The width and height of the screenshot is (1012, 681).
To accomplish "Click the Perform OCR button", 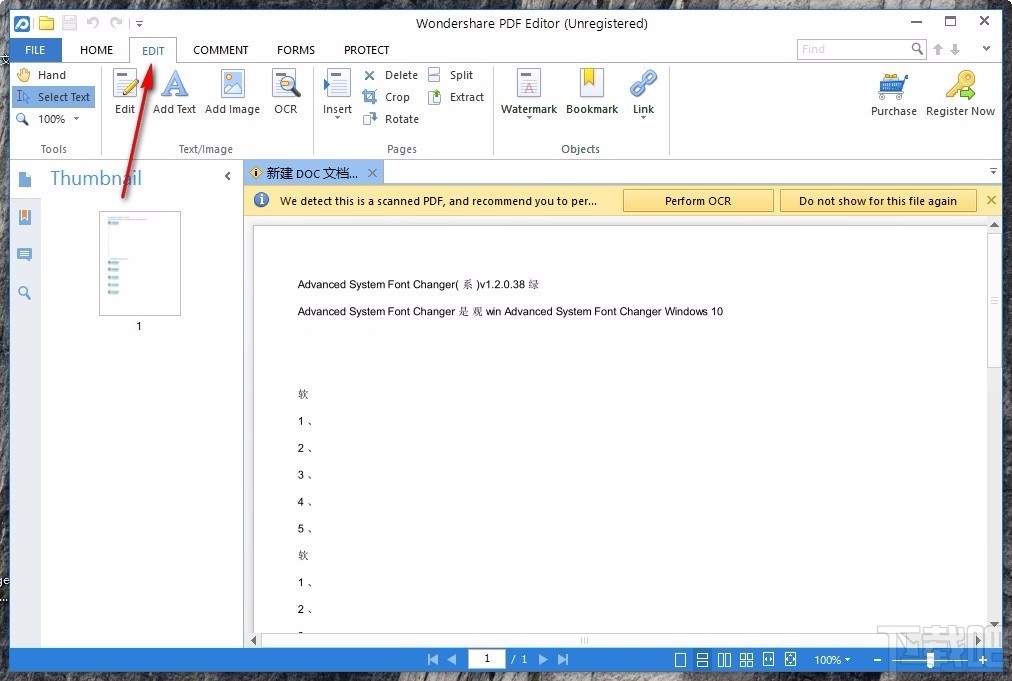I will tap(698, 201).
